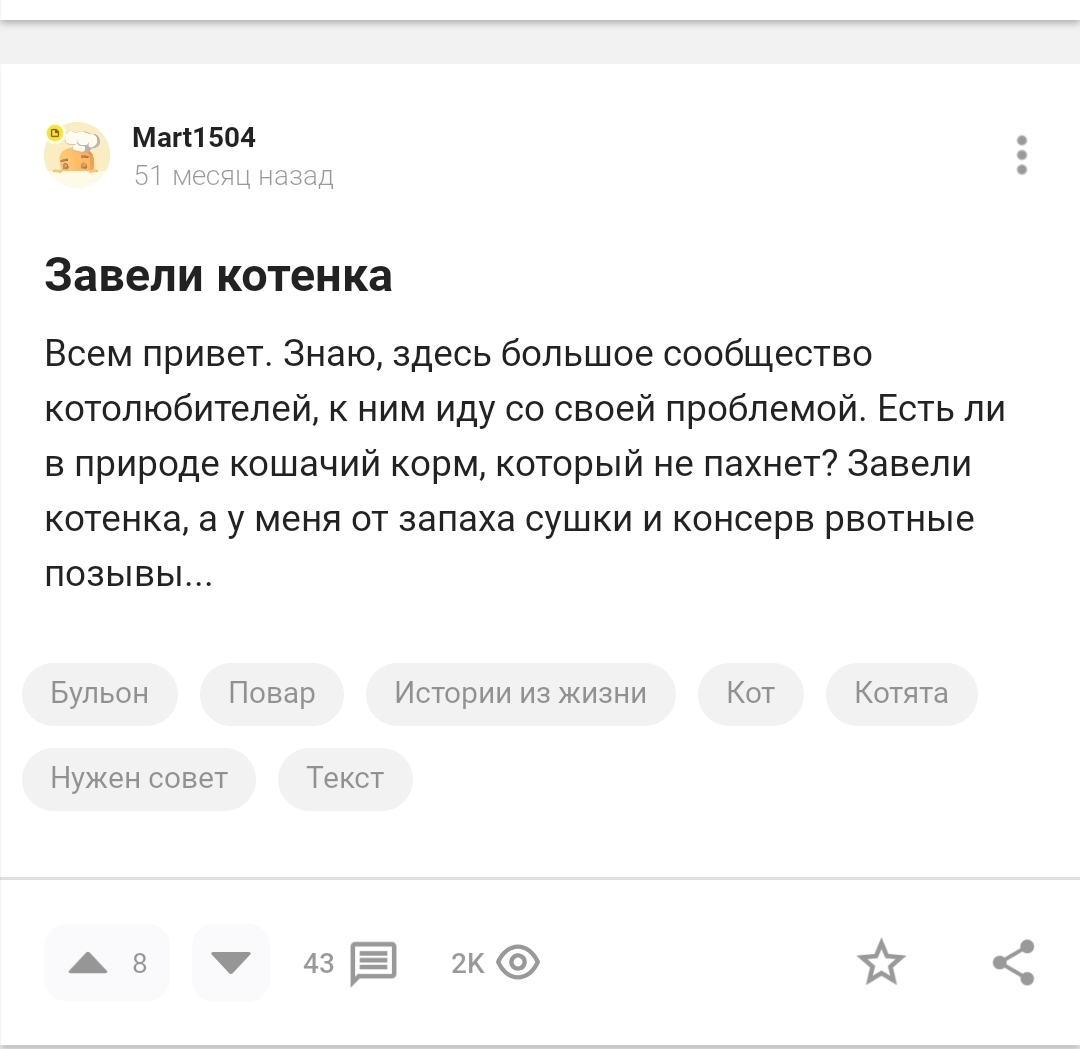Filter by the "Истории из жизни" tag
Screen dimensions: 1080x1049
point(520,693)
